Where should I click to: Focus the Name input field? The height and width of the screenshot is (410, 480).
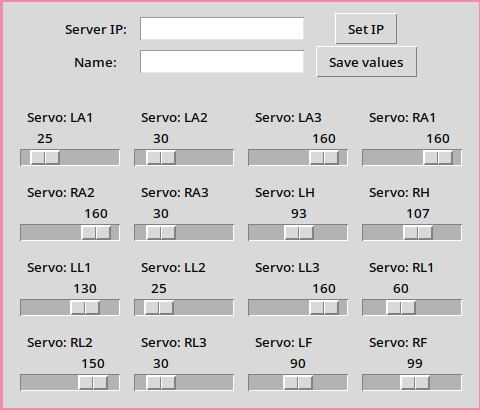click(x=222, y=62)
